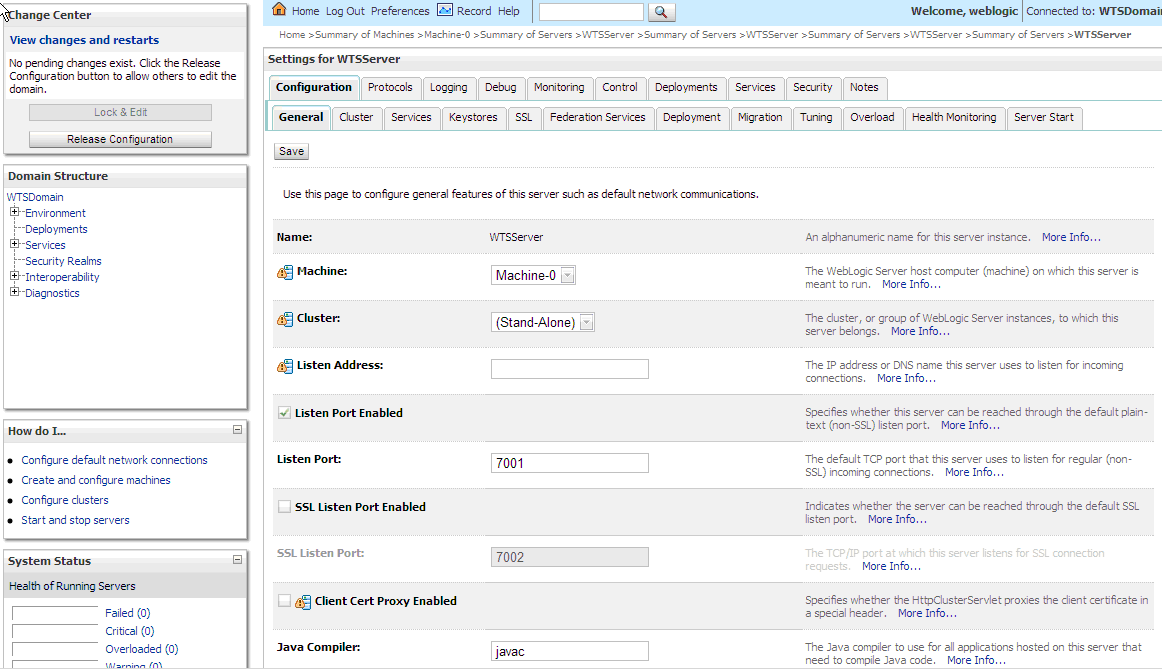Viewport: 1162px width, 669px height.
Task: Open Configure default network connections link
Action: click(x=114, y=460)
